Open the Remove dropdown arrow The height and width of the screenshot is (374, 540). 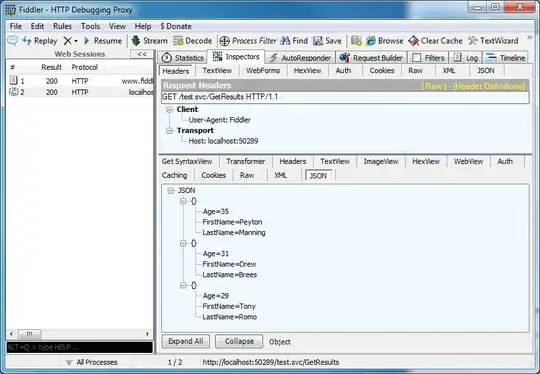coord(76,41)
